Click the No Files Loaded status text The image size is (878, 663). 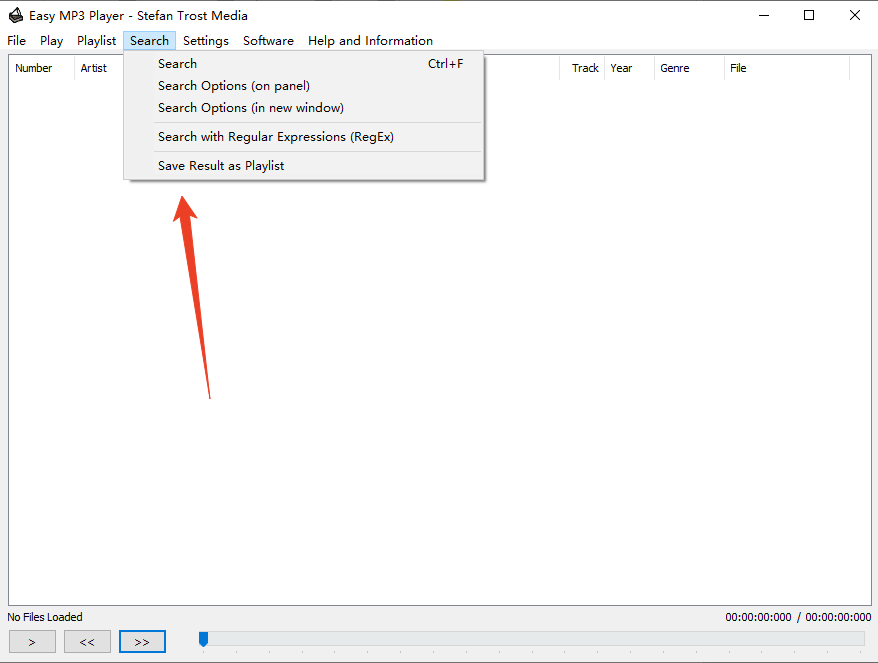point(45,617)
